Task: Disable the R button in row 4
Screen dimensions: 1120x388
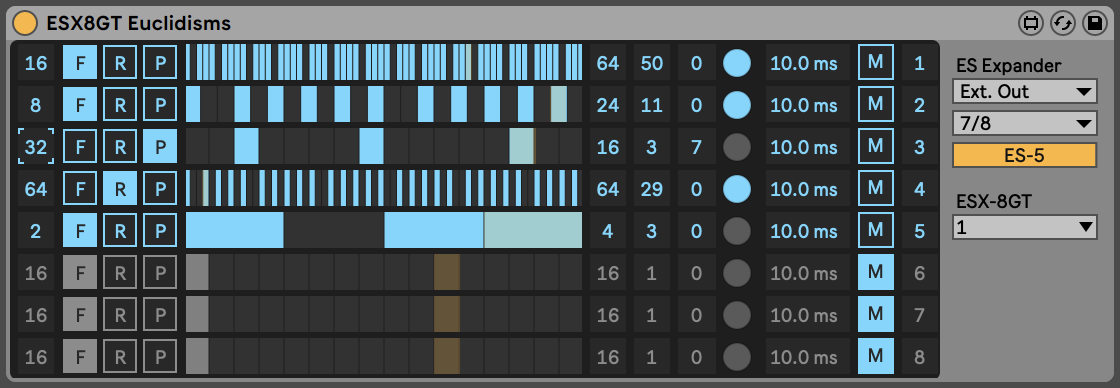Action: click(121, 189)
